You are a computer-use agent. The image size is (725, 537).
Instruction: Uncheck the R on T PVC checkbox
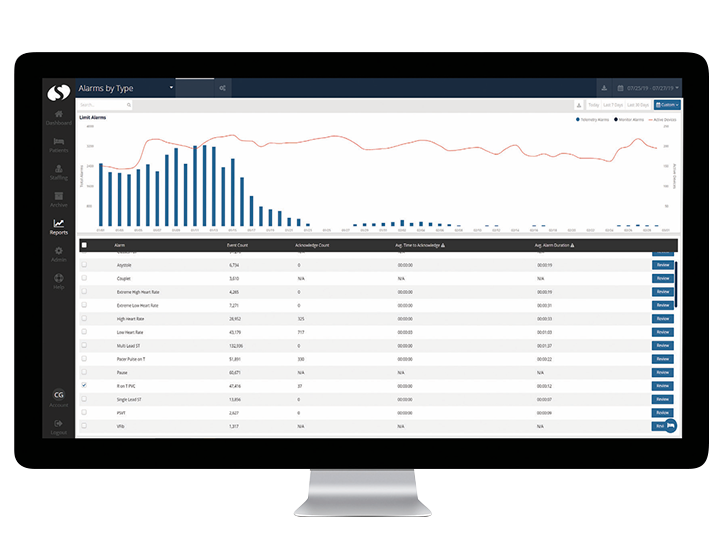coord(84,384)
